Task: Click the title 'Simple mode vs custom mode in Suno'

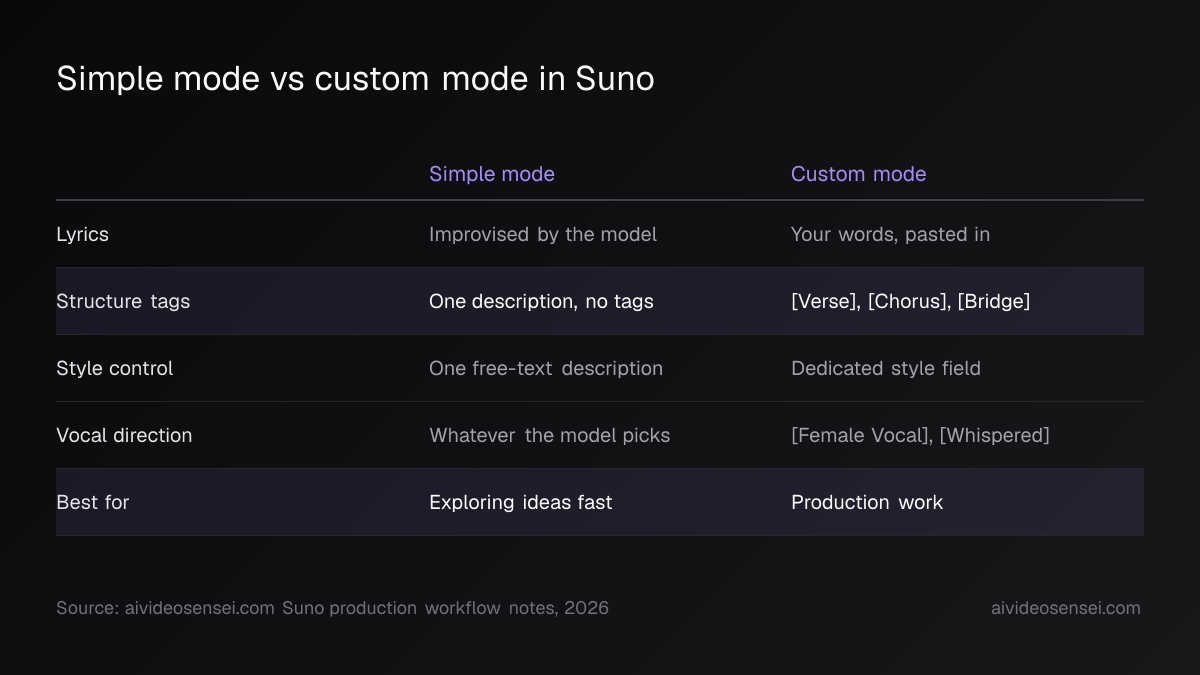Action: pos(355,78)
